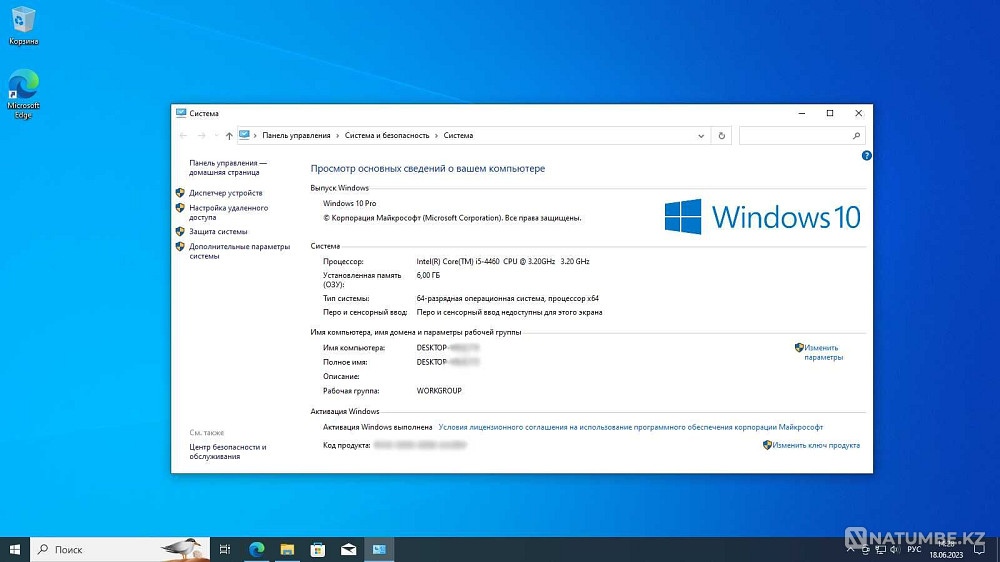Open the Recycle Bin desktop icon
1000x562 pixels.
[23, 26]
